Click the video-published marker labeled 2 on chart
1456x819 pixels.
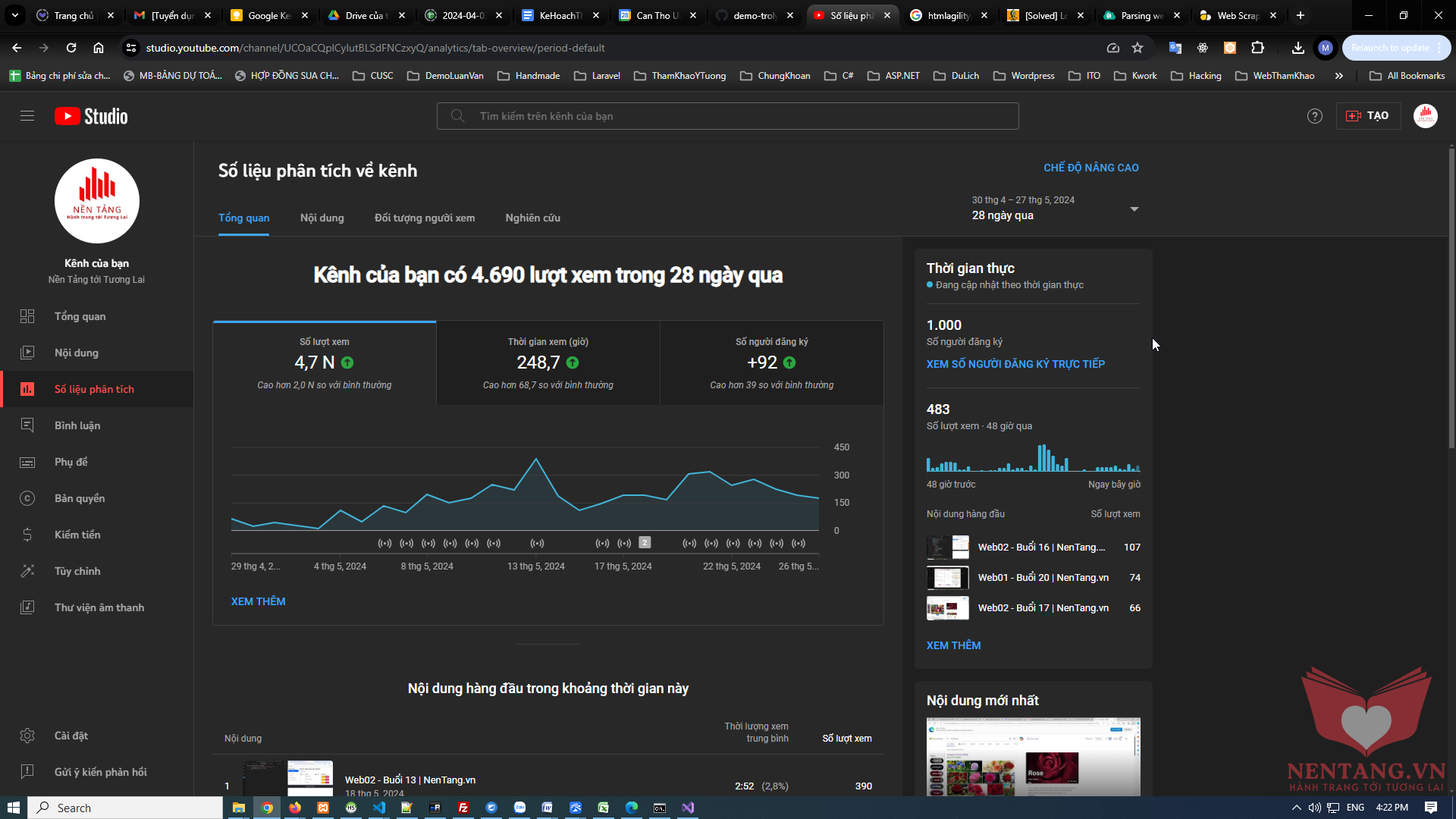[x=645, y=543]
